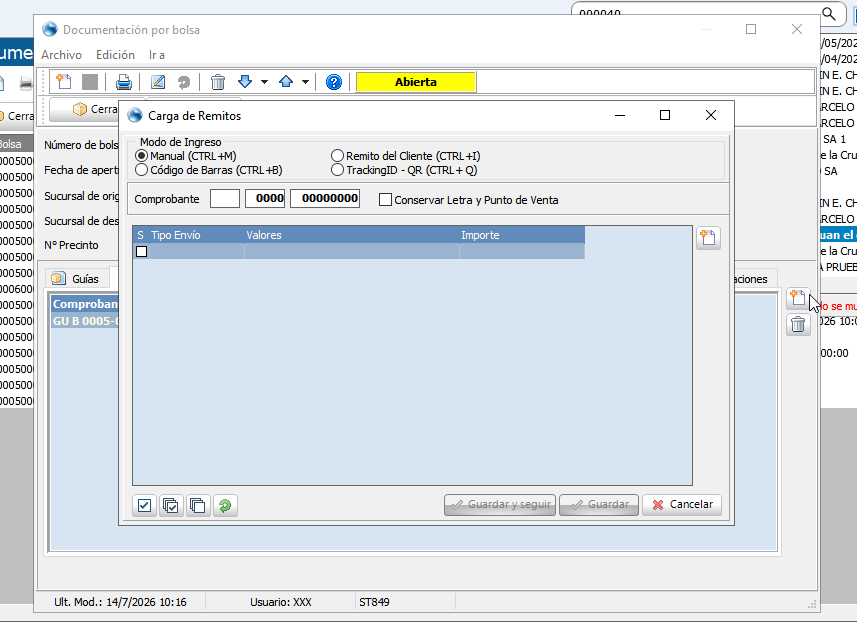This screenshot has height=622, width=857.
Task: Click the Guardar y seguir button
Action: coord(500,504)
